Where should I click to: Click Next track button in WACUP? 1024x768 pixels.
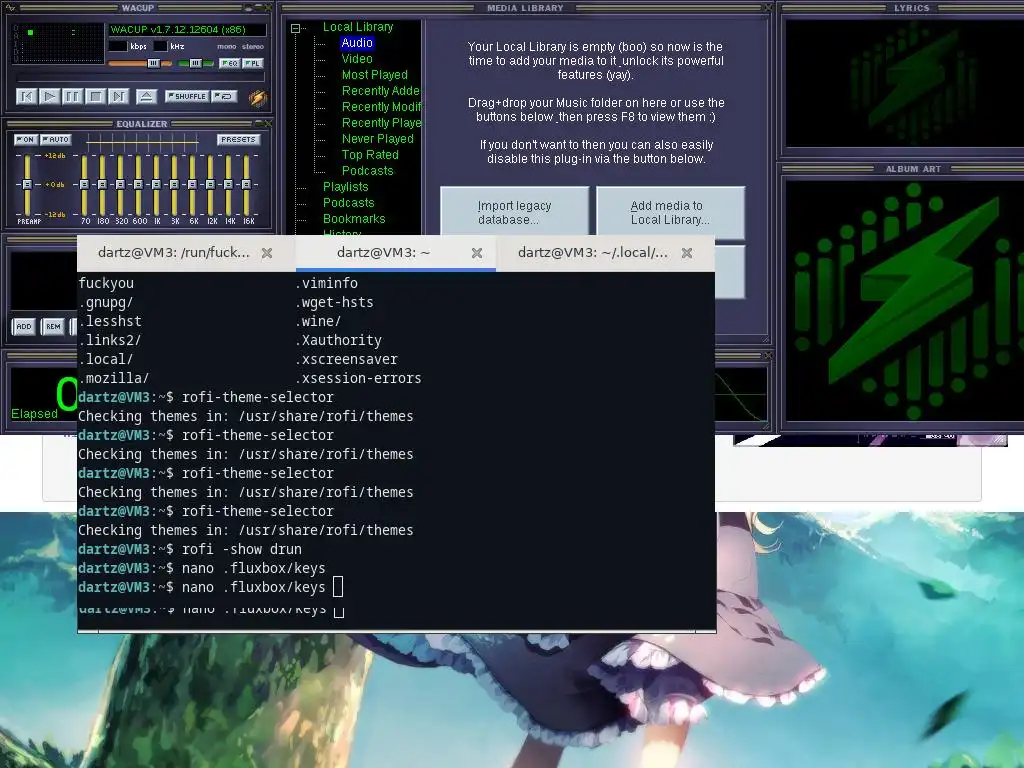coord(118,97)
